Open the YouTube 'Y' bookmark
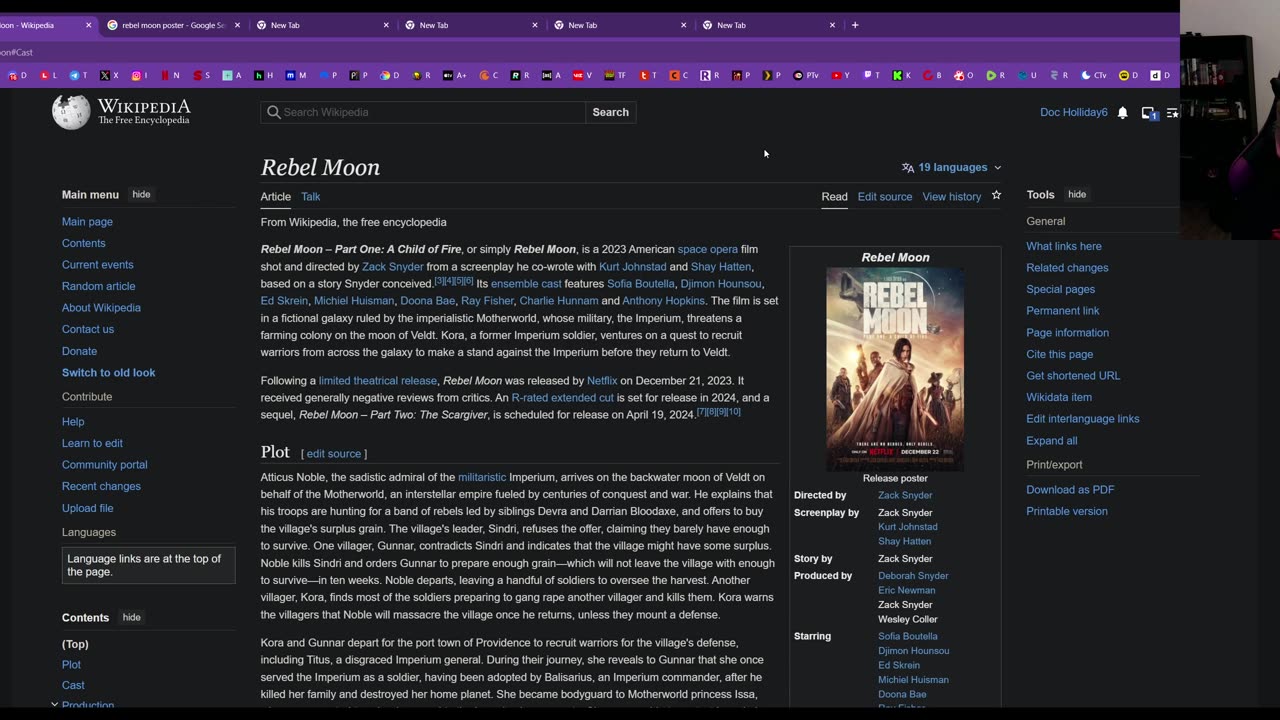1280x720 pixels. tap(840, 75)
